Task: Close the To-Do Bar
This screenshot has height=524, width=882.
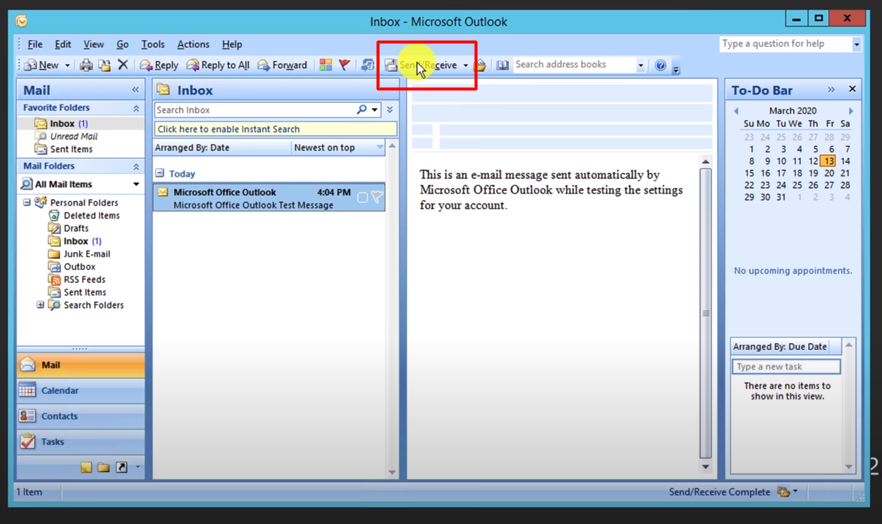Action: point(852,89)
